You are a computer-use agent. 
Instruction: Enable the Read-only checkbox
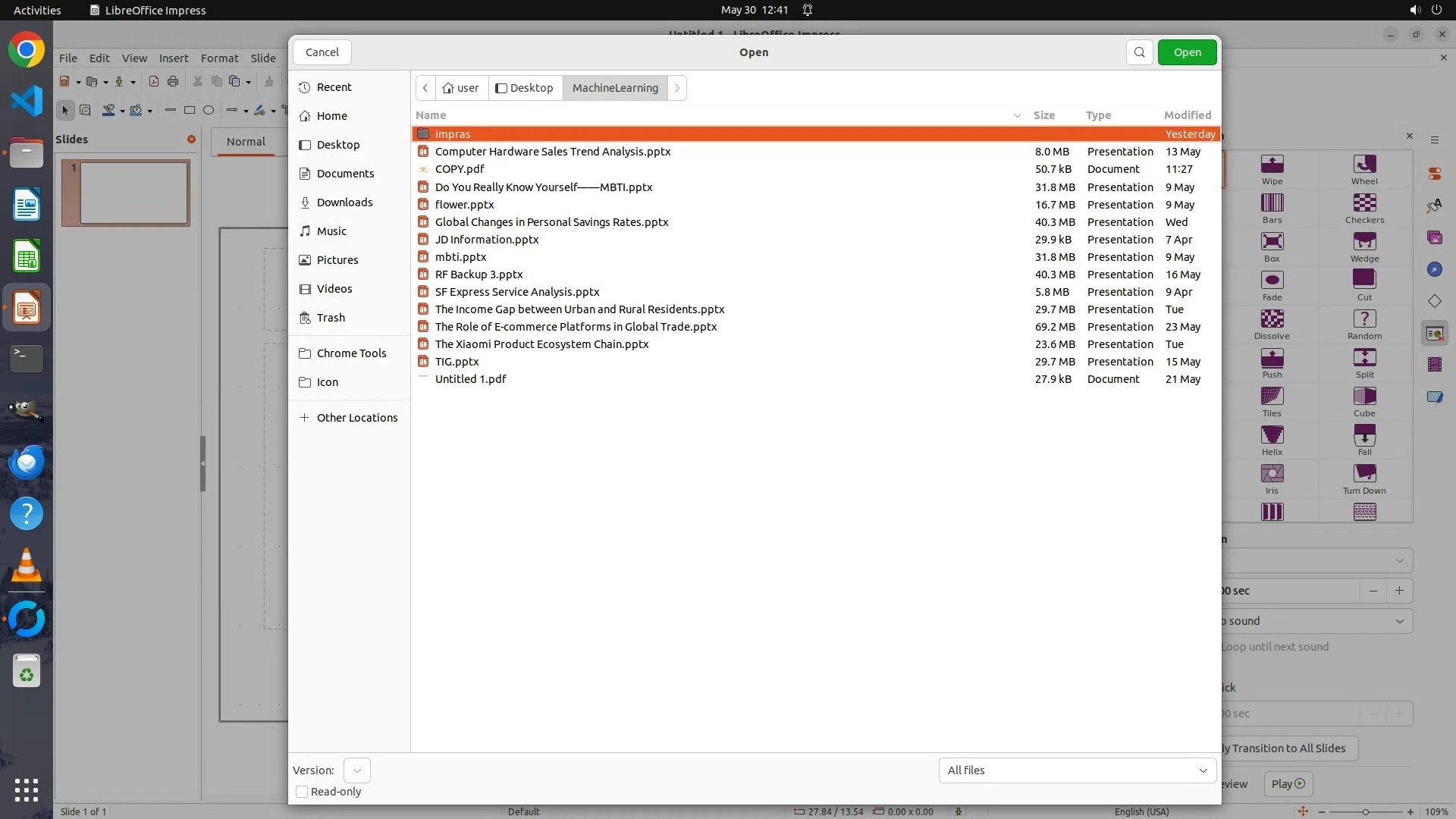(302, 792)
